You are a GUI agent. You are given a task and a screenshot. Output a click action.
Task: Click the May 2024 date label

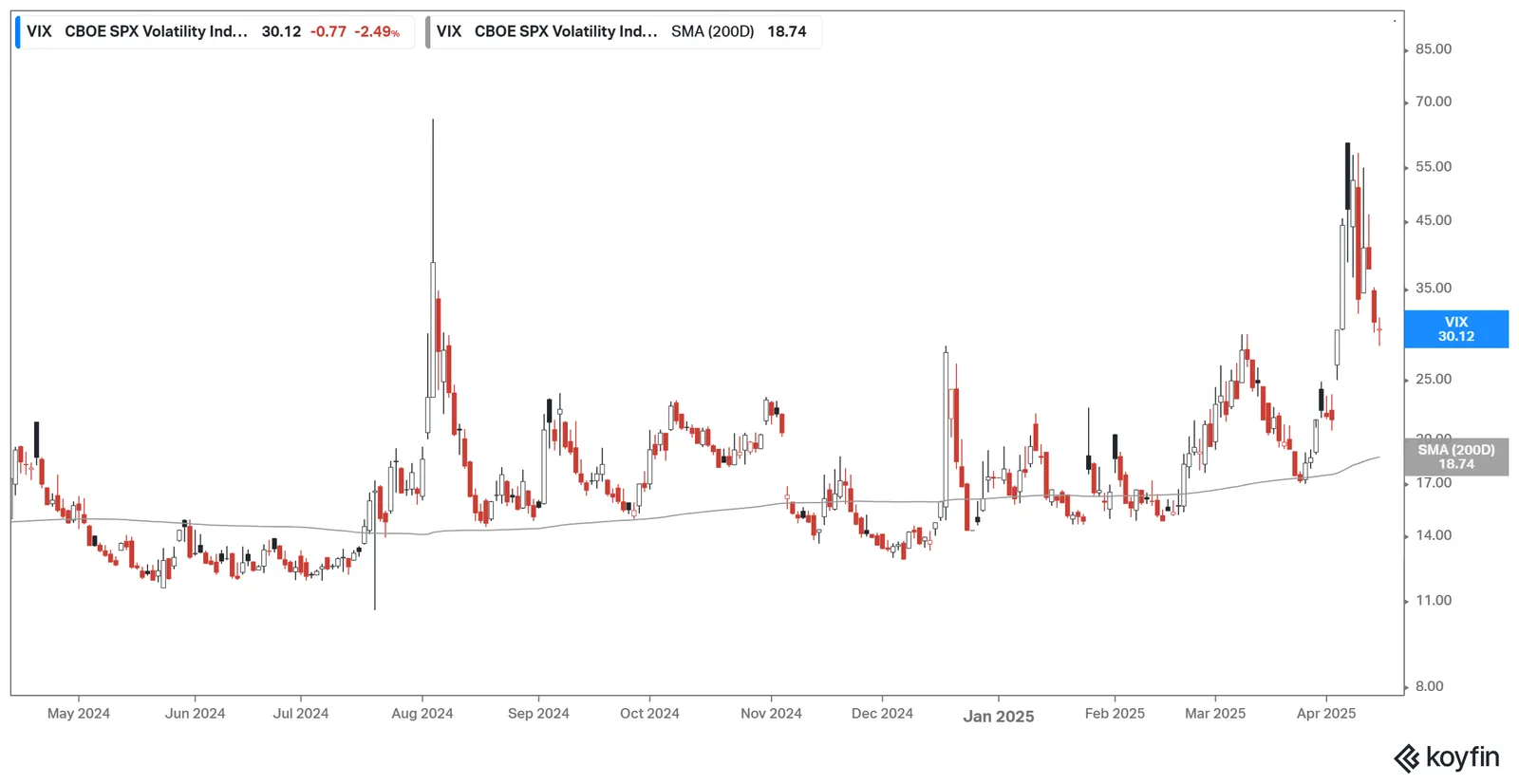79,714
